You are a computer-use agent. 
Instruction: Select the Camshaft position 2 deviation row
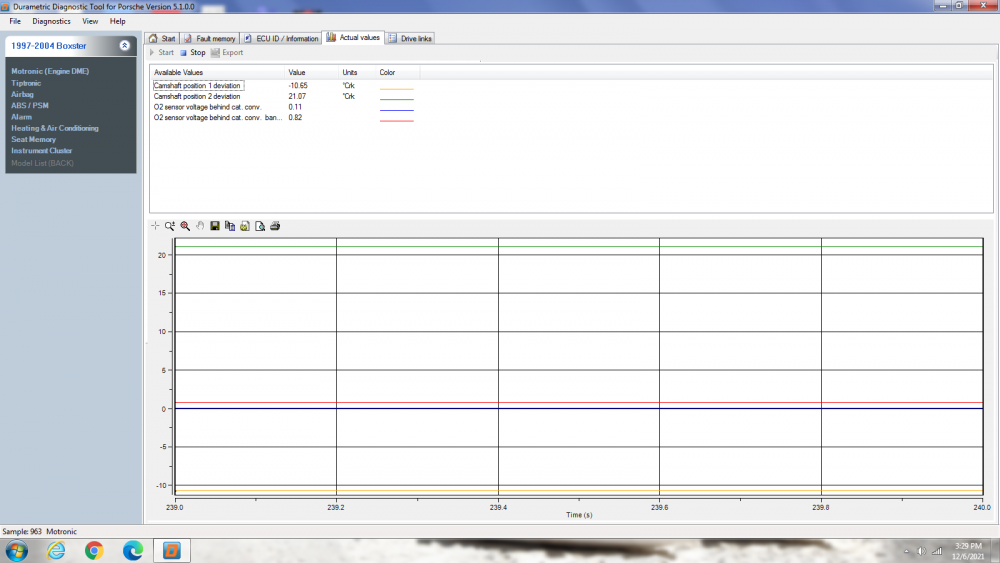197,97
